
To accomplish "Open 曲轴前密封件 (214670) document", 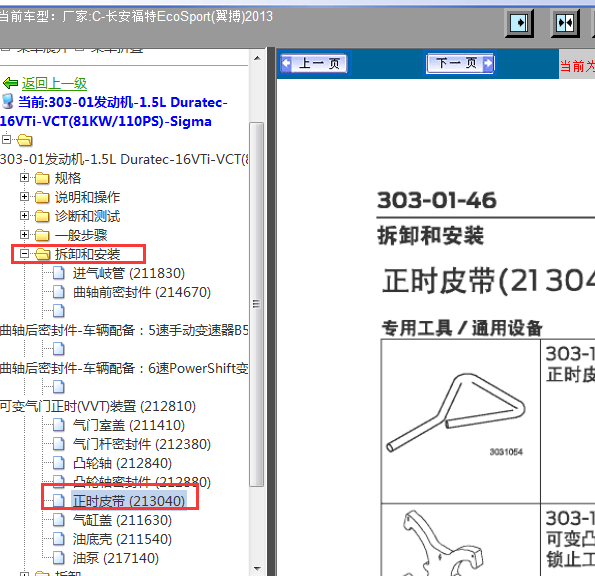I will 142,292.
